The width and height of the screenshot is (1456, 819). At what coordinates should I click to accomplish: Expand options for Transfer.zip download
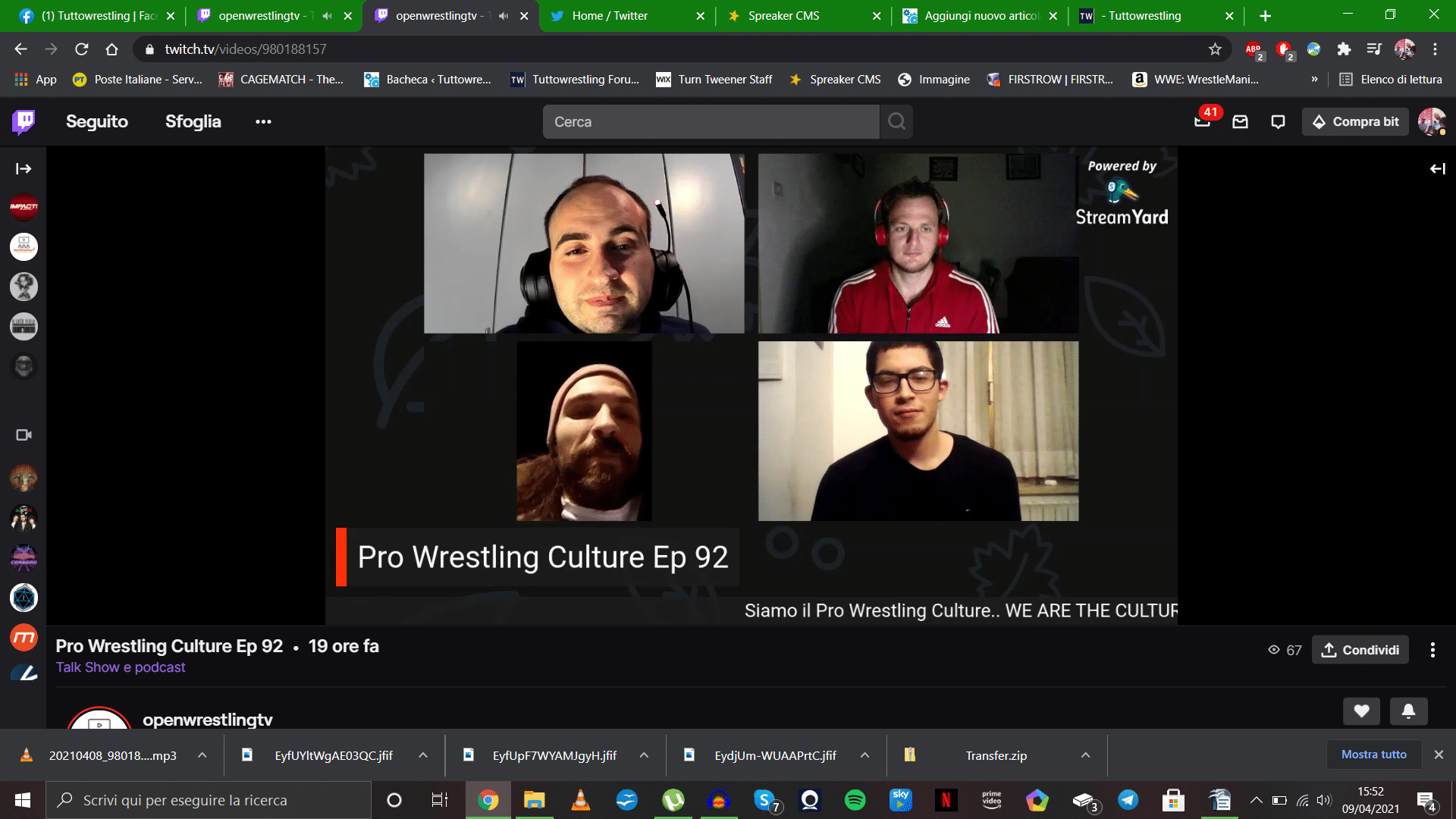(1085, 755)
